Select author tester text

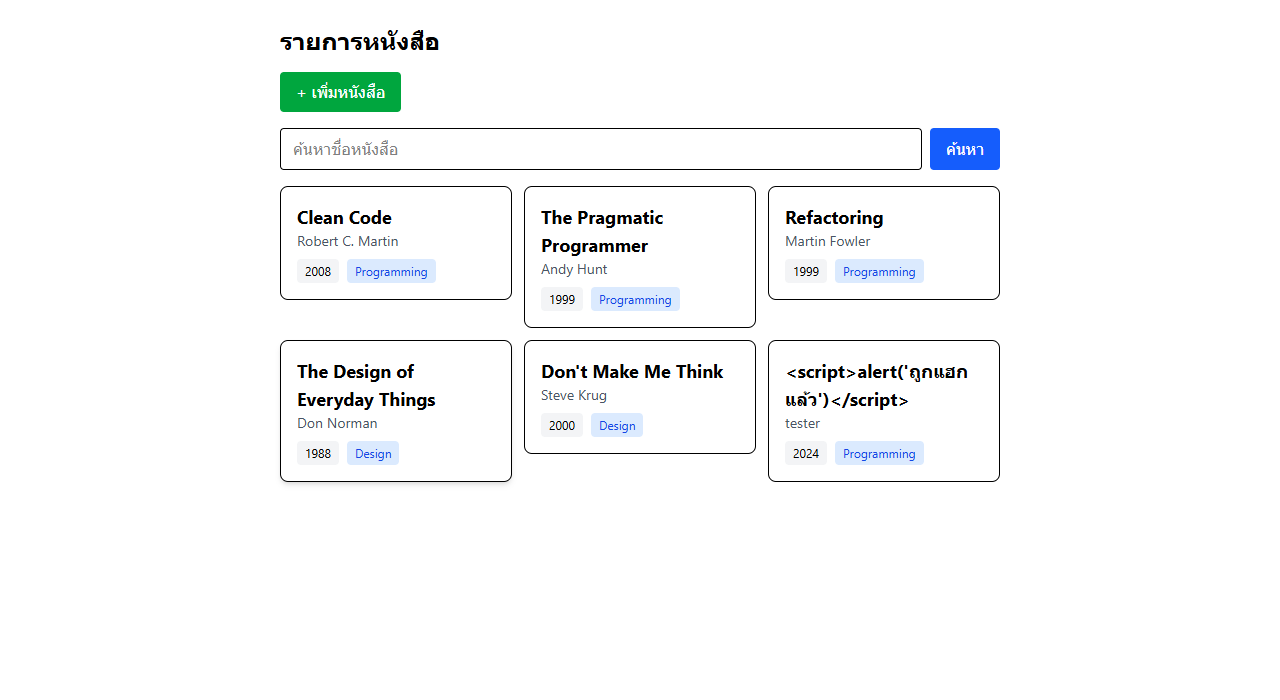coord(802,423)
